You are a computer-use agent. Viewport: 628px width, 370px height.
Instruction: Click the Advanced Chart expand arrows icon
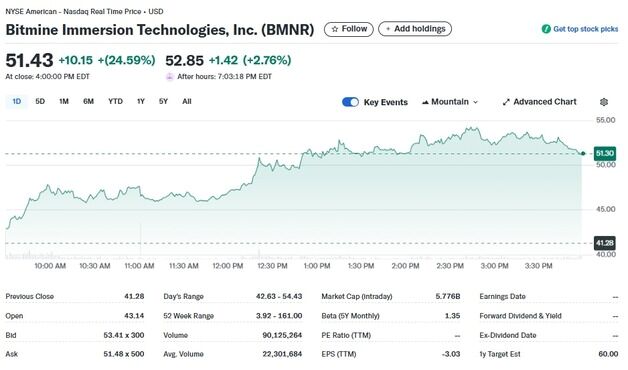[506, 102]
